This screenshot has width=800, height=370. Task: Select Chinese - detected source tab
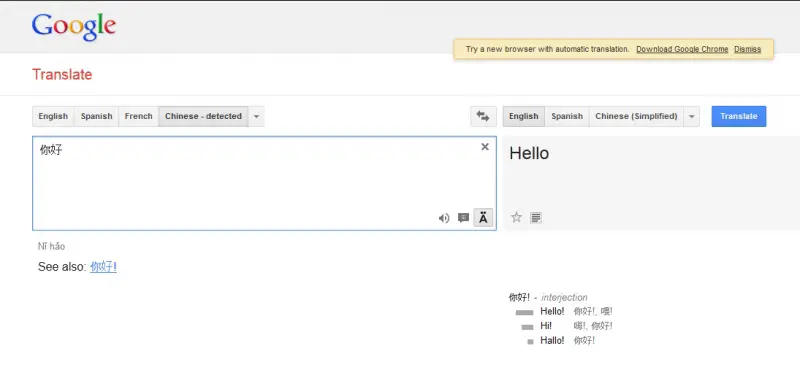pyautogui.click(x=204, y=116)
